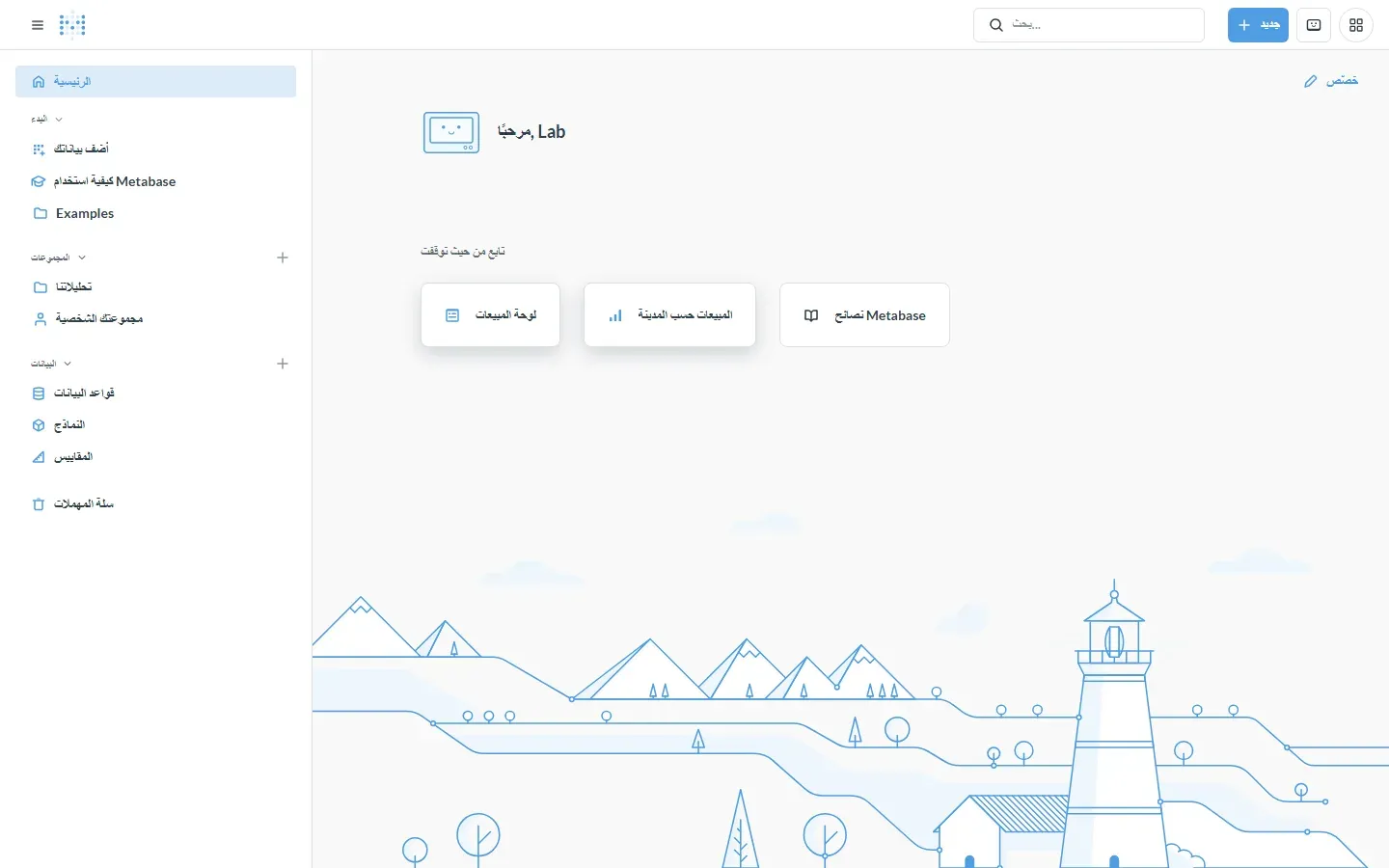The image size is (1389, 868).
Task: Click the Metabase logo
Action: 72,25
